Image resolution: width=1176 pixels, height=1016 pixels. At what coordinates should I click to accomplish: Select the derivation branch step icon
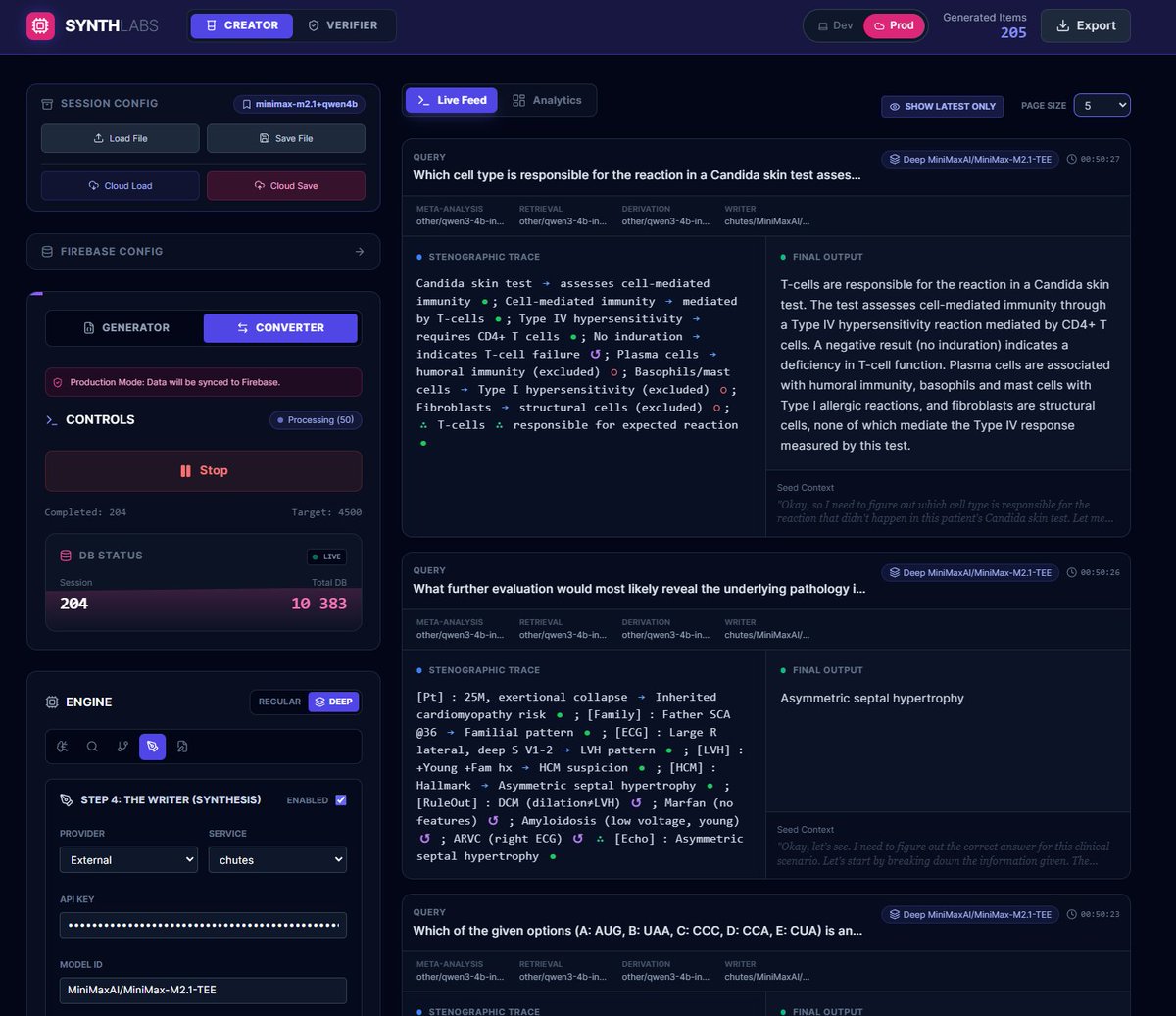122,747
